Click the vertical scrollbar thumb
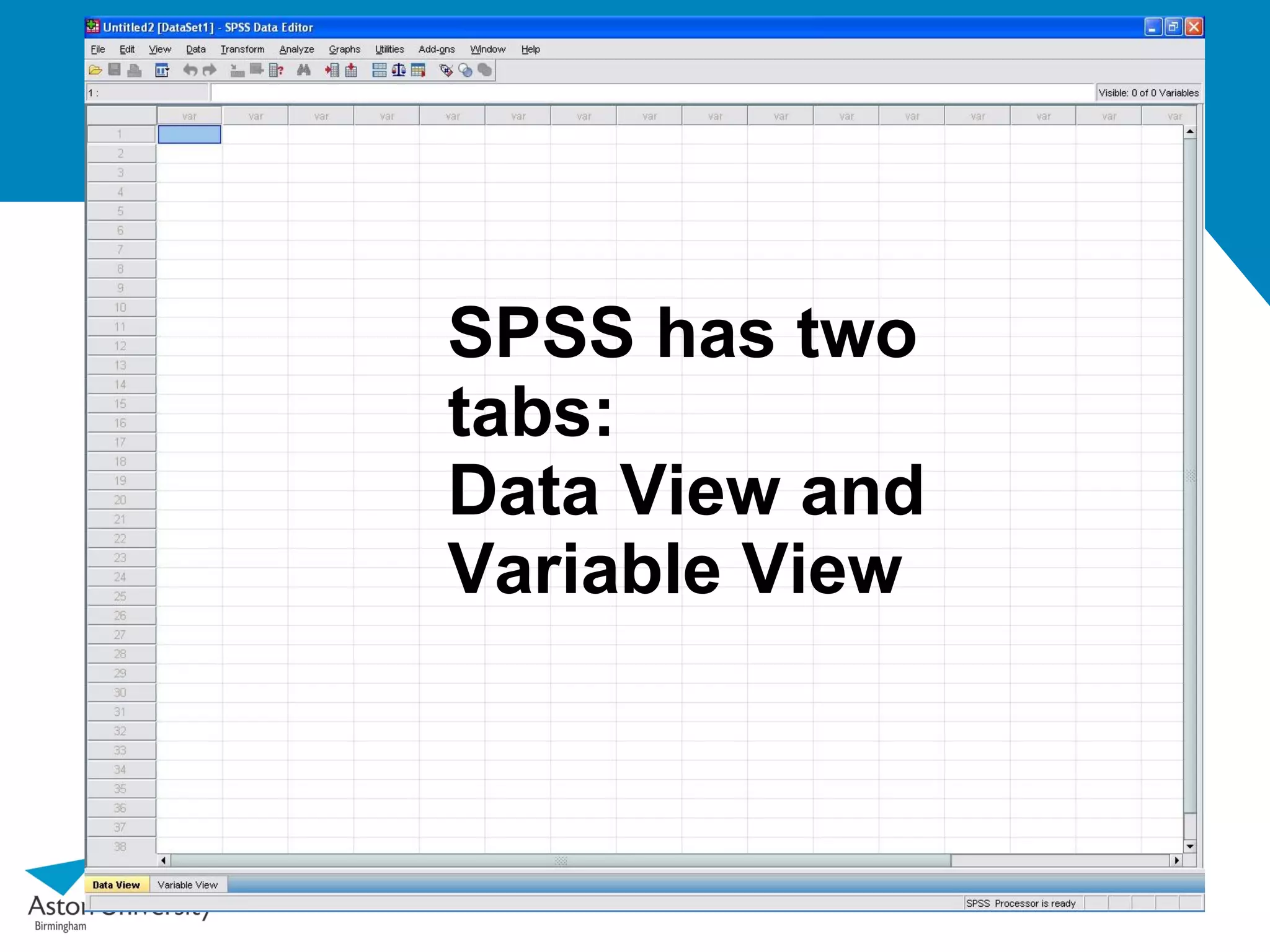The width and height of the screenshot is (1270, 952). (x=1189, y=476)
